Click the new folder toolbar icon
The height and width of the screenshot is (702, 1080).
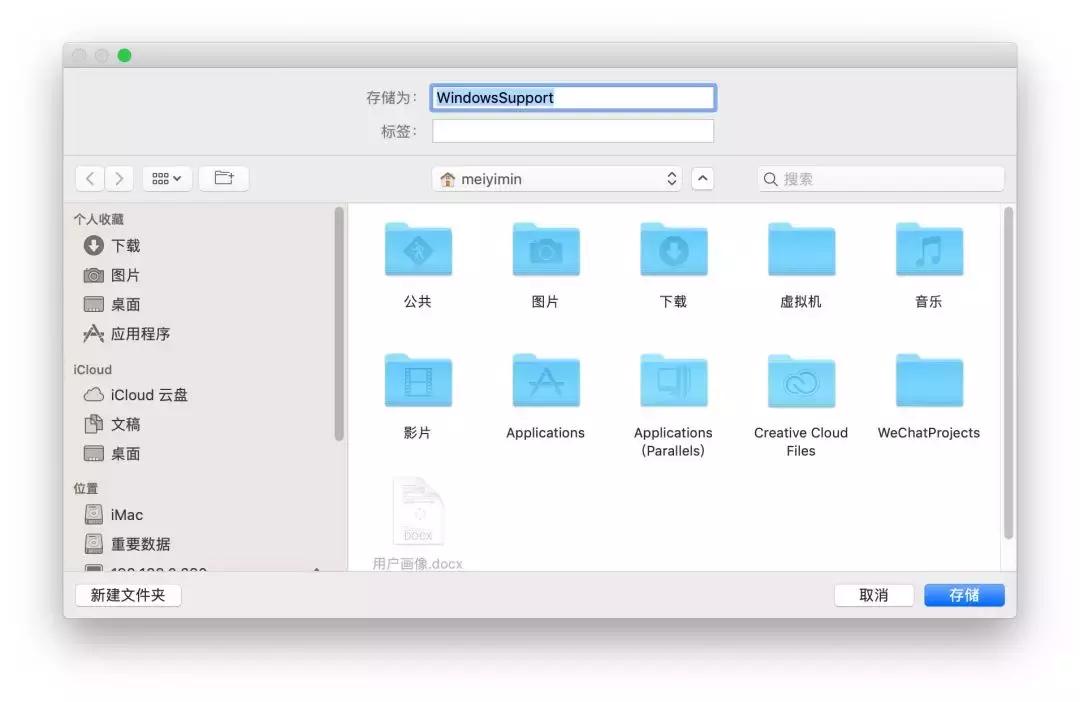[224, 178]
